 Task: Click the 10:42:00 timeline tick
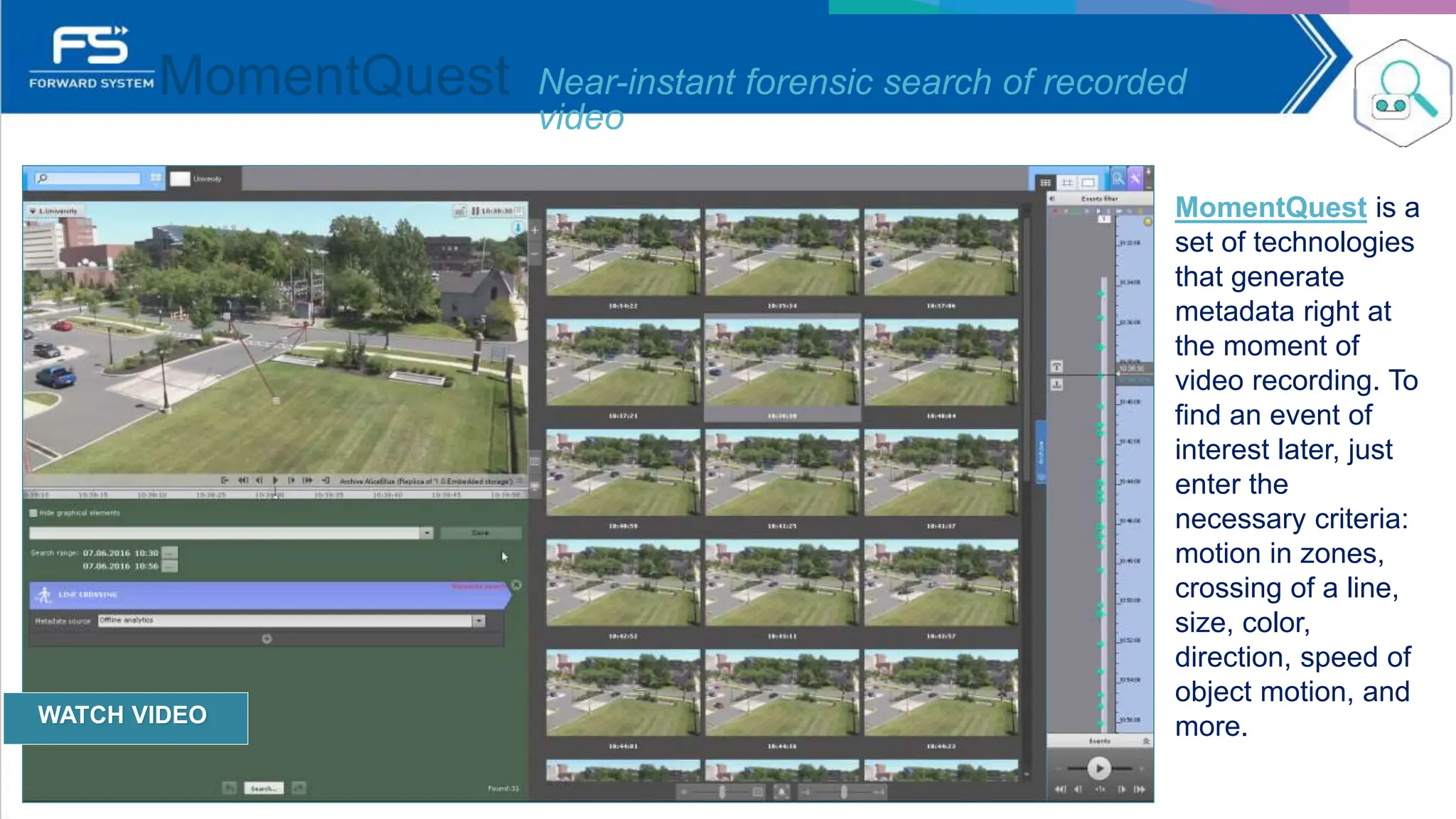pyautogui.click(x=1131, y=441)
